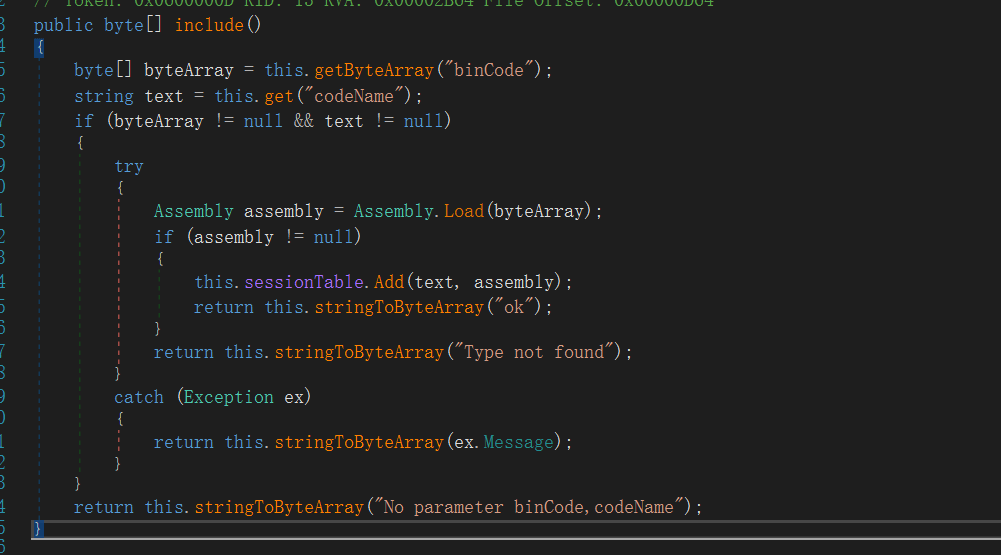Image resolution: width=1001 pixels, height=555 pixels.
Task: Click the Add method on sessionTable
Action: pyautogui.click(x=389, y=282)
